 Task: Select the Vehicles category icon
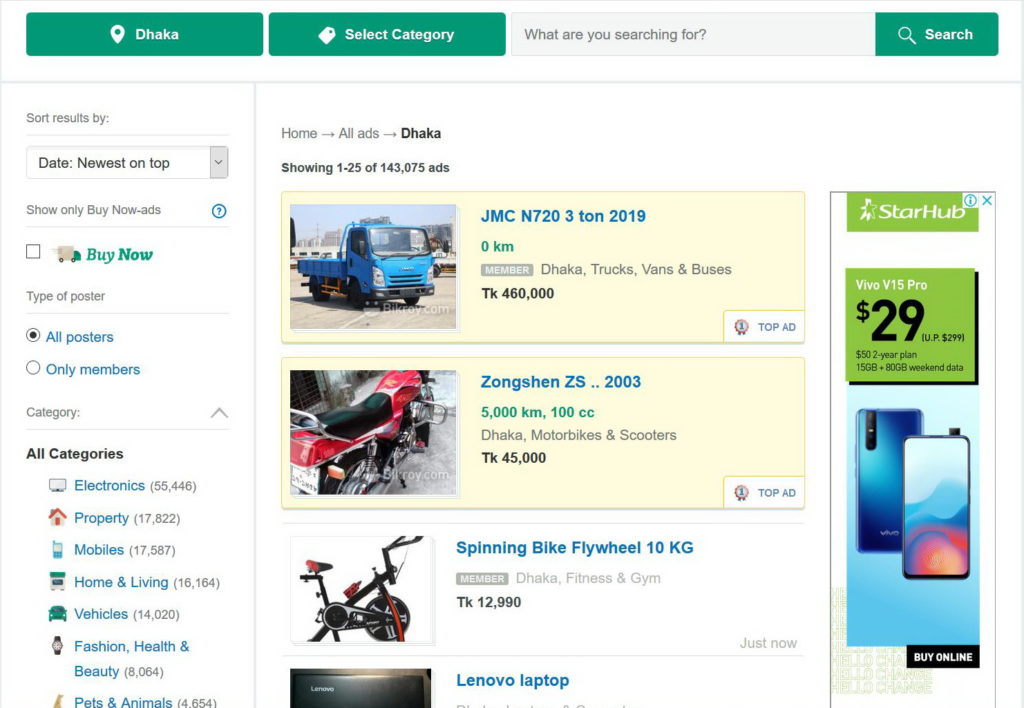coord(59,613)
